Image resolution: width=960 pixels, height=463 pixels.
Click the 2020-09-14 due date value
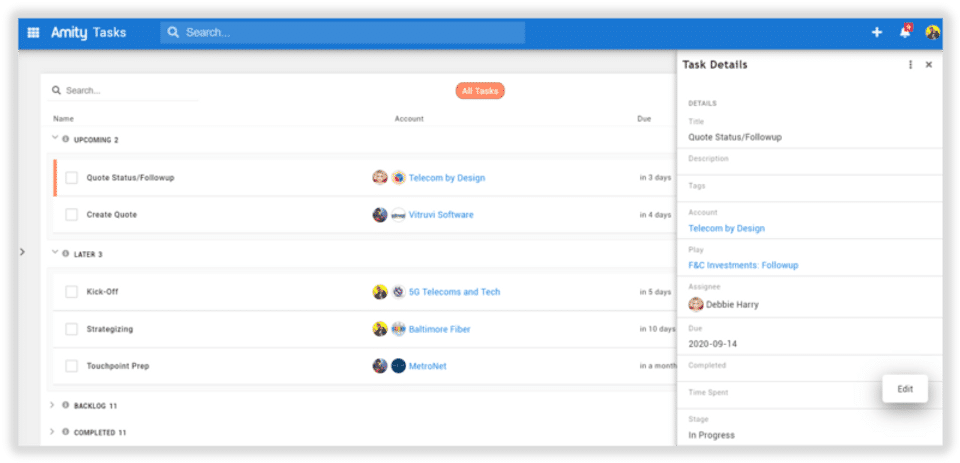(713, 344)
